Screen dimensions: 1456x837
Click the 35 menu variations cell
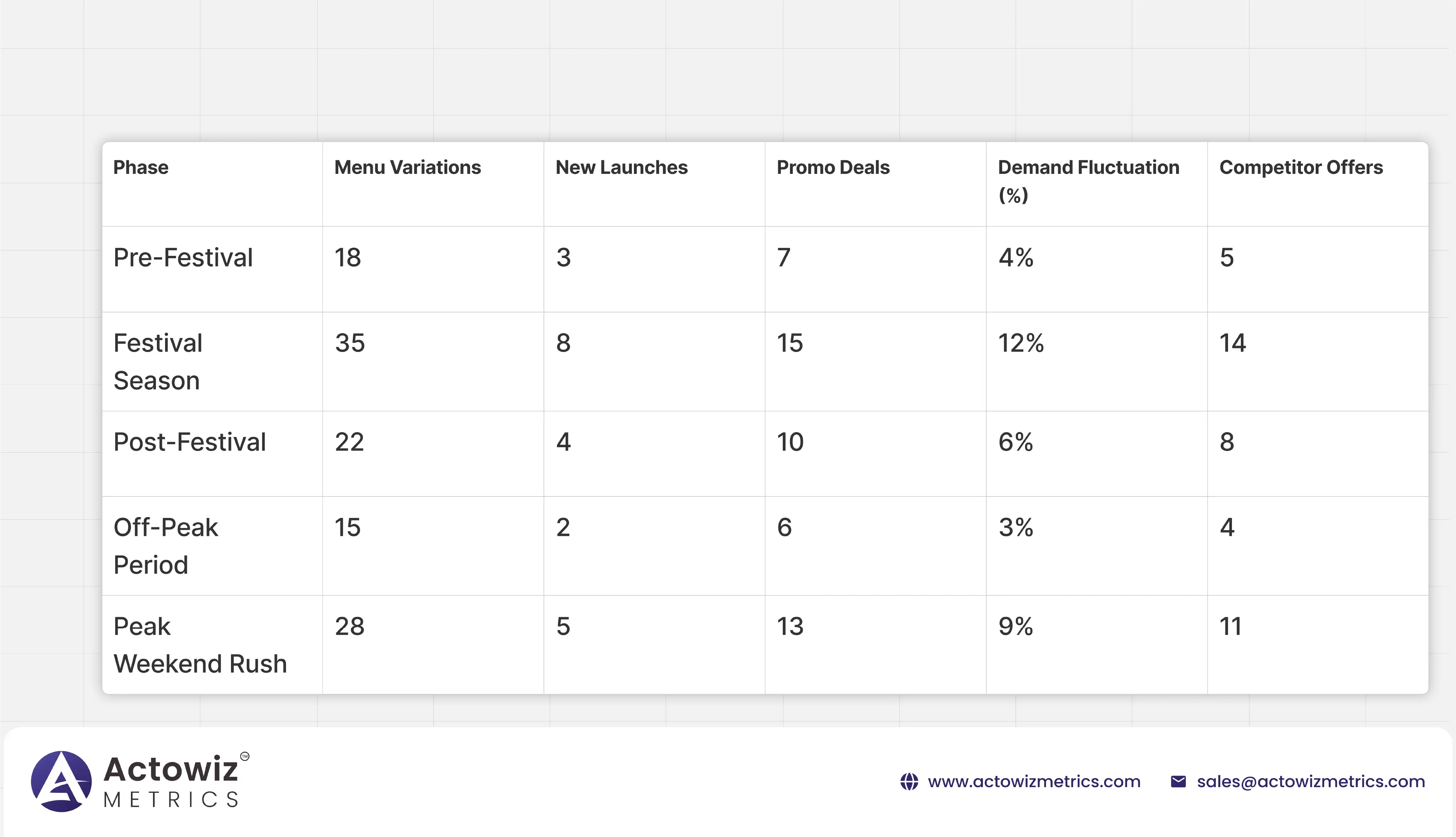point(349,343)
